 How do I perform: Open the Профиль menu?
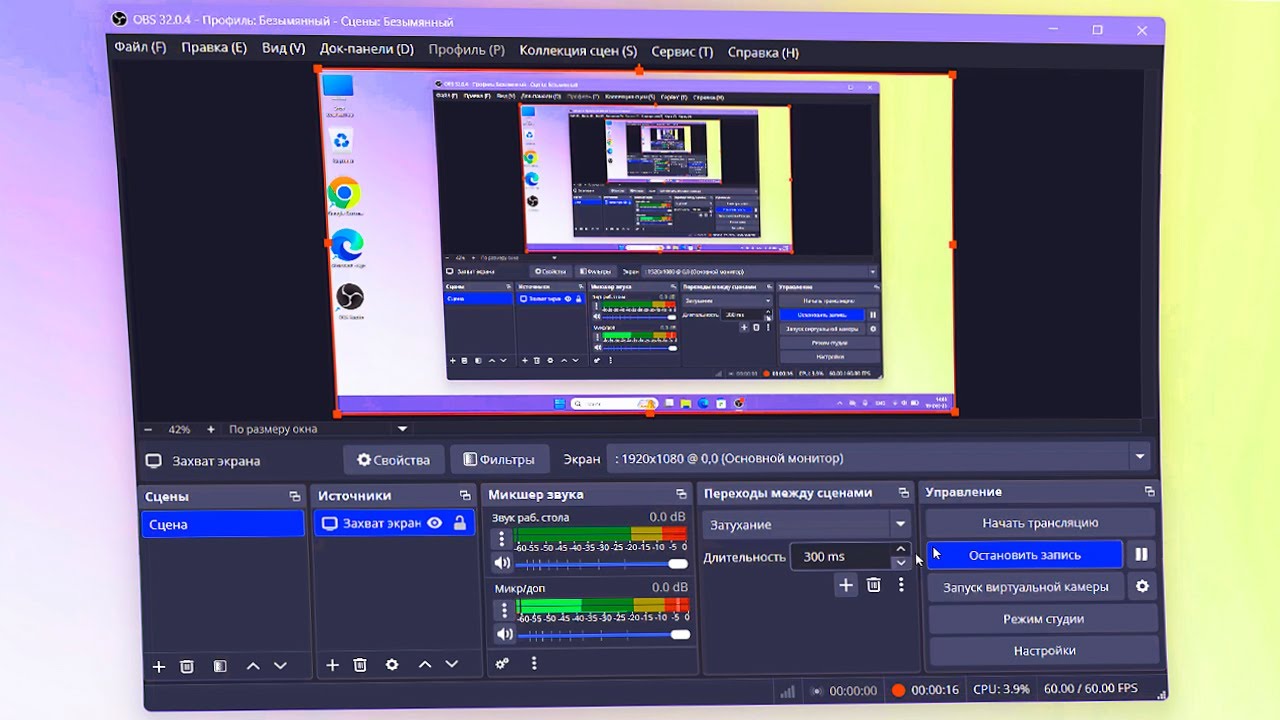(x=466, y=50)
